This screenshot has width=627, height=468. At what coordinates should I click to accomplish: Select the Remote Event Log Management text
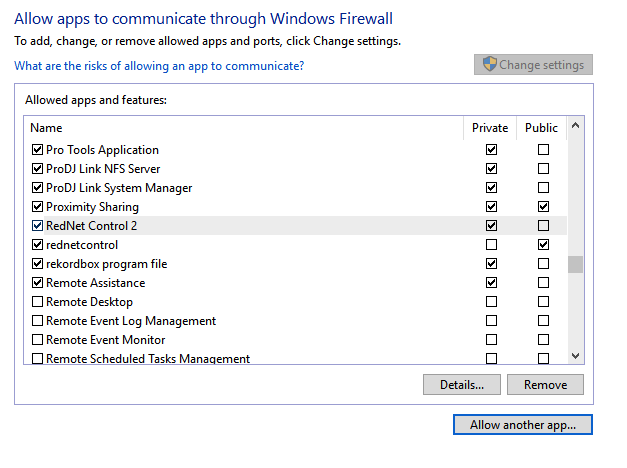tap(131, 320)
